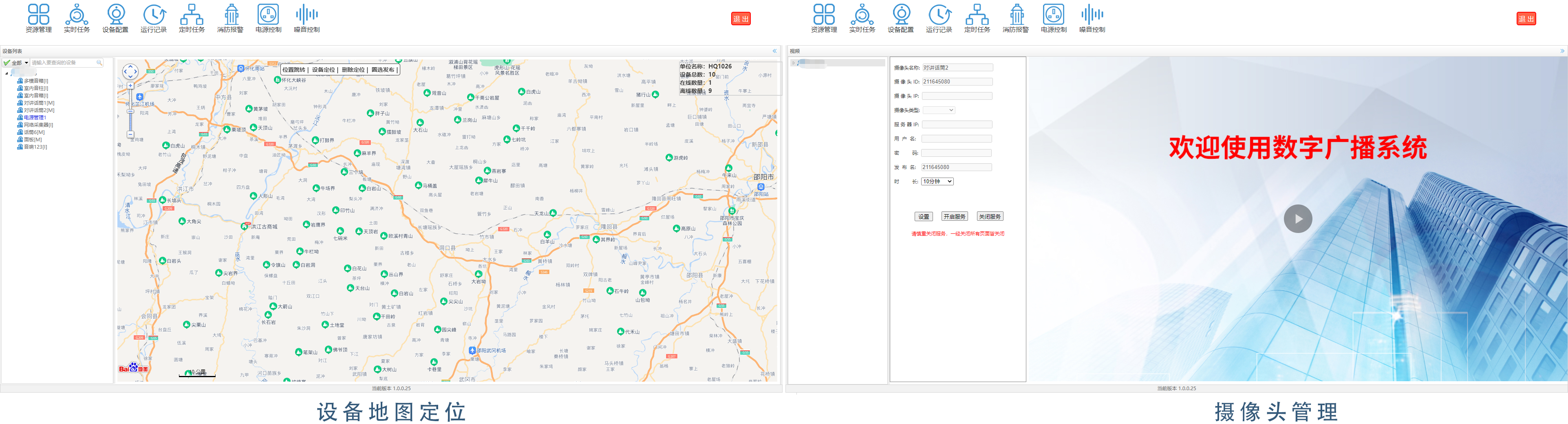Viewport: 1568px width, 424px height.
Task: Open 噪音控制 icon above the device map
Action: [307, 18]
